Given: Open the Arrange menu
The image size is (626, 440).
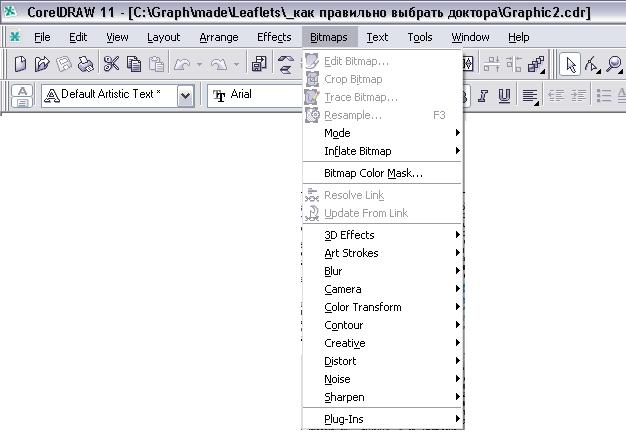Looking at the screenshot, I should [219, 37].
